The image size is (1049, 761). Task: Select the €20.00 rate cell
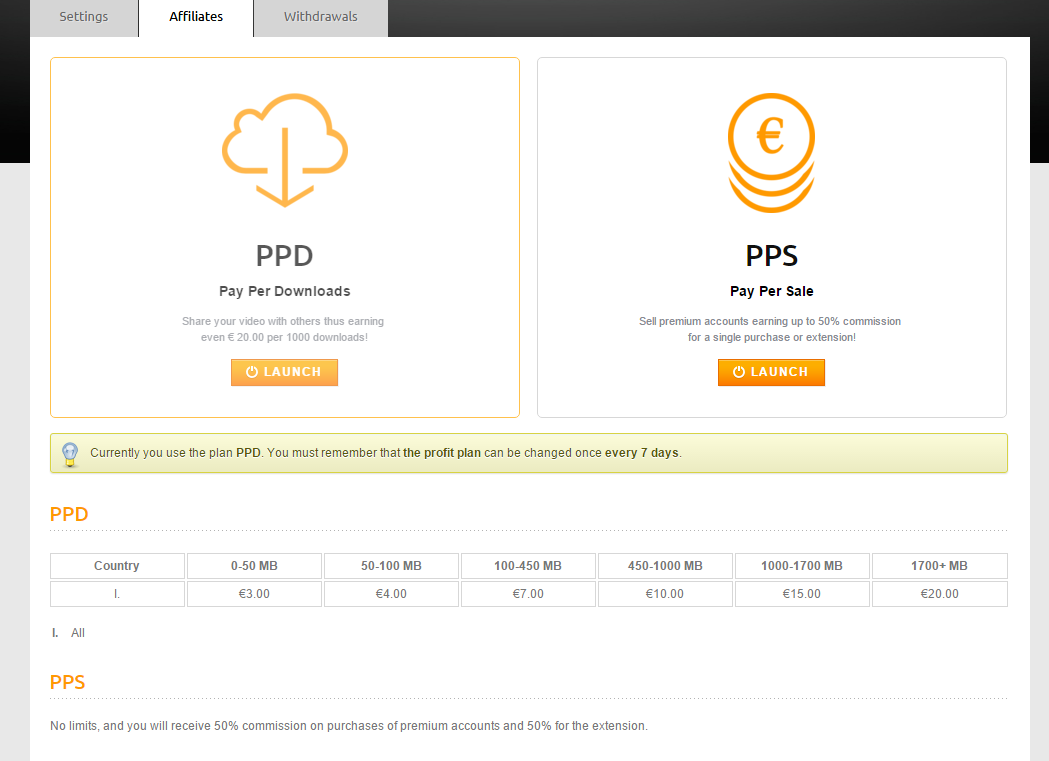[939, 594]
